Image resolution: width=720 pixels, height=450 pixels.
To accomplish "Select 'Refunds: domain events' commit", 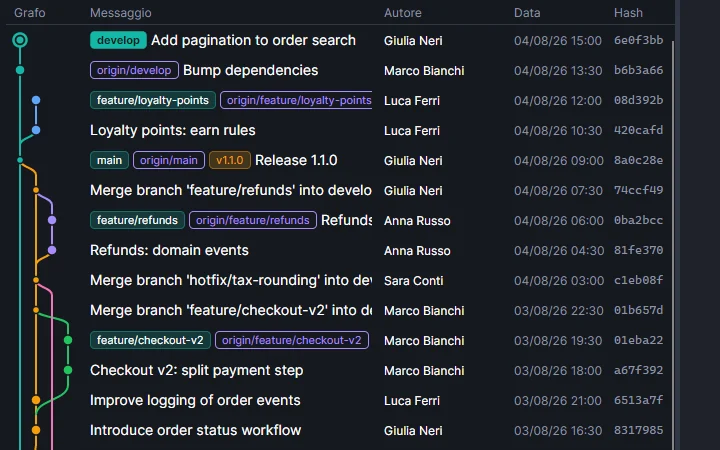I will point(169,250).
